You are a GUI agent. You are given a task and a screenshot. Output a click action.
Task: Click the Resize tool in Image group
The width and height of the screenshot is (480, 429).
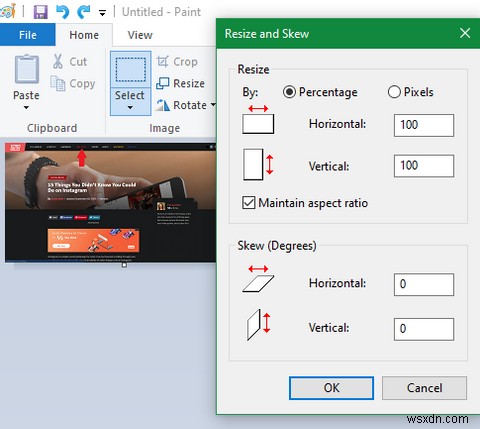point(180,83)
